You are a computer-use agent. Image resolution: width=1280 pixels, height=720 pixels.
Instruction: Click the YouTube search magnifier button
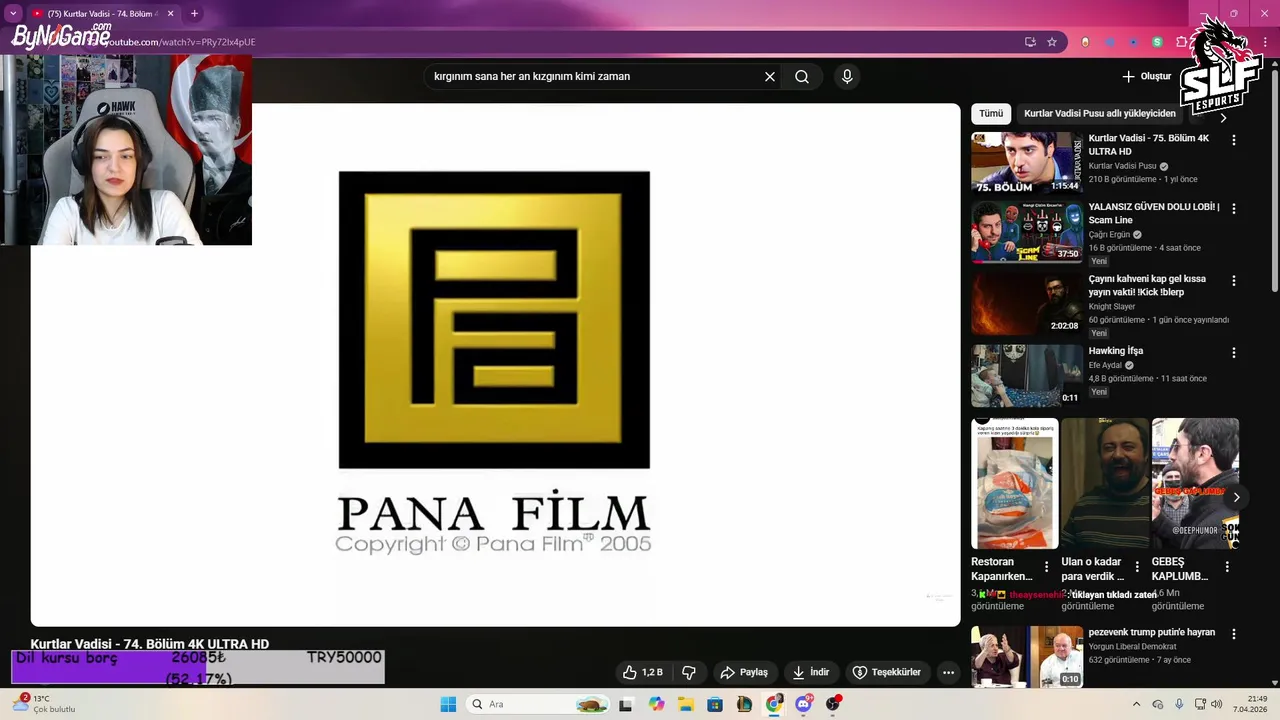(x=802, y=76)
